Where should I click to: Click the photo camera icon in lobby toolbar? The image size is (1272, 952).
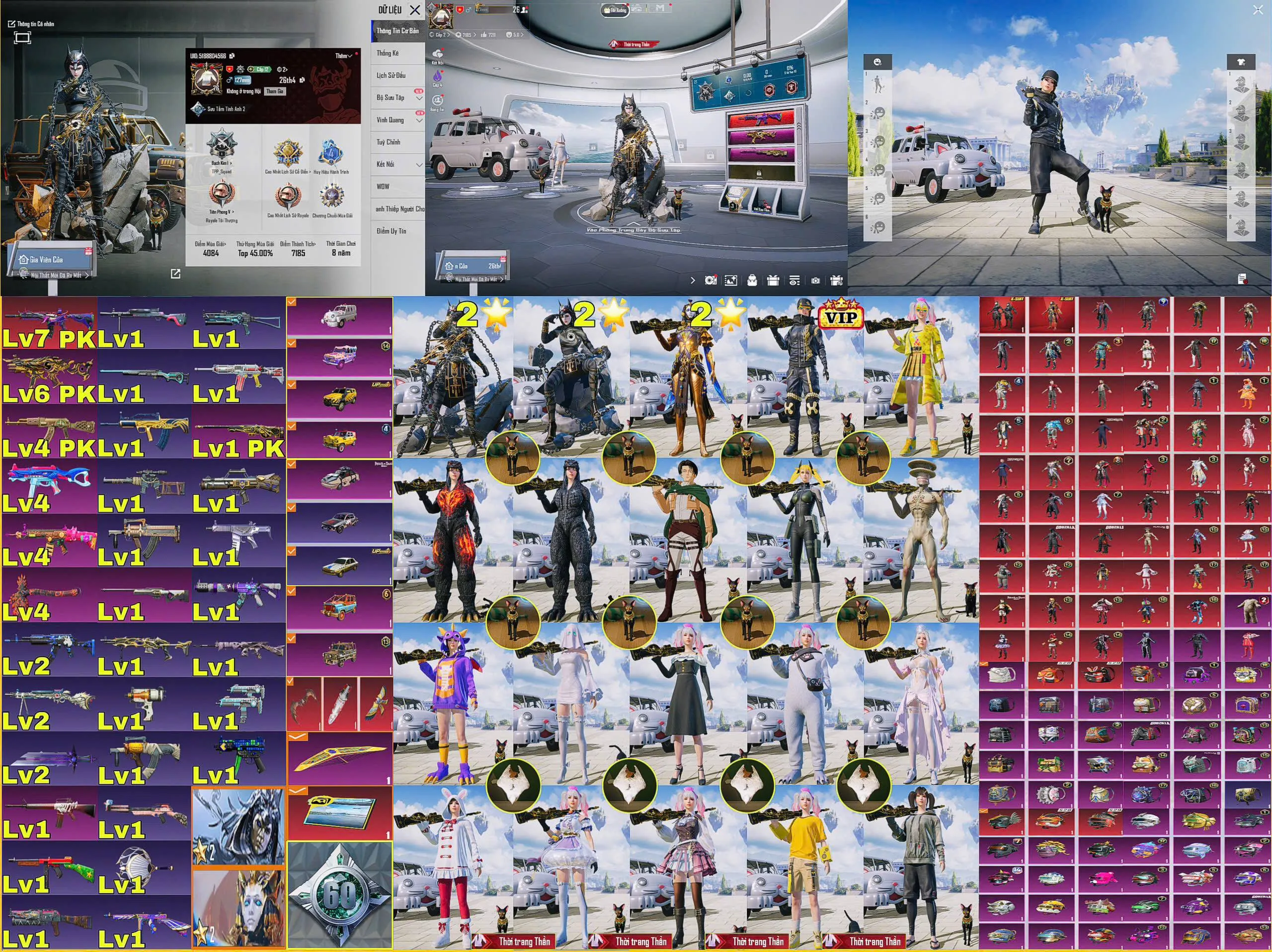[x=815, y=281]
